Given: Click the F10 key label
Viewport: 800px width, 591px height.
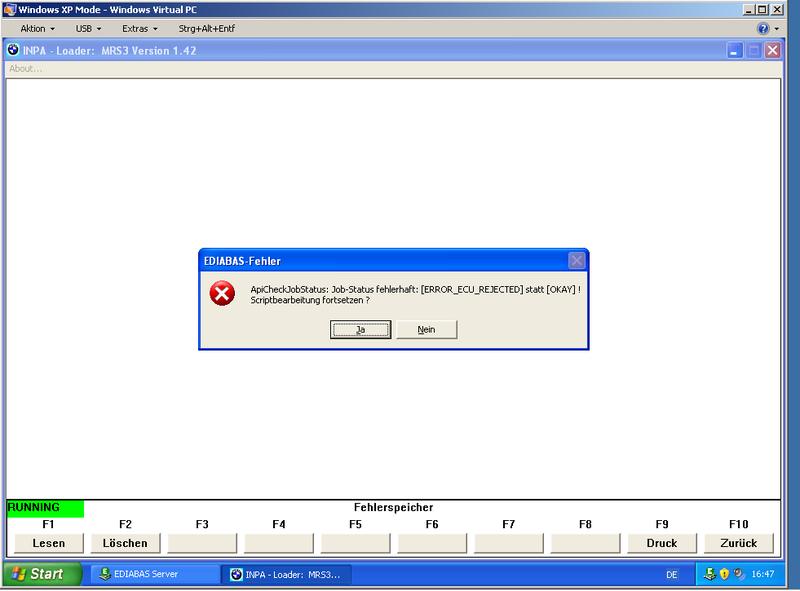Looking at the screenshot, I should (738, 524).
